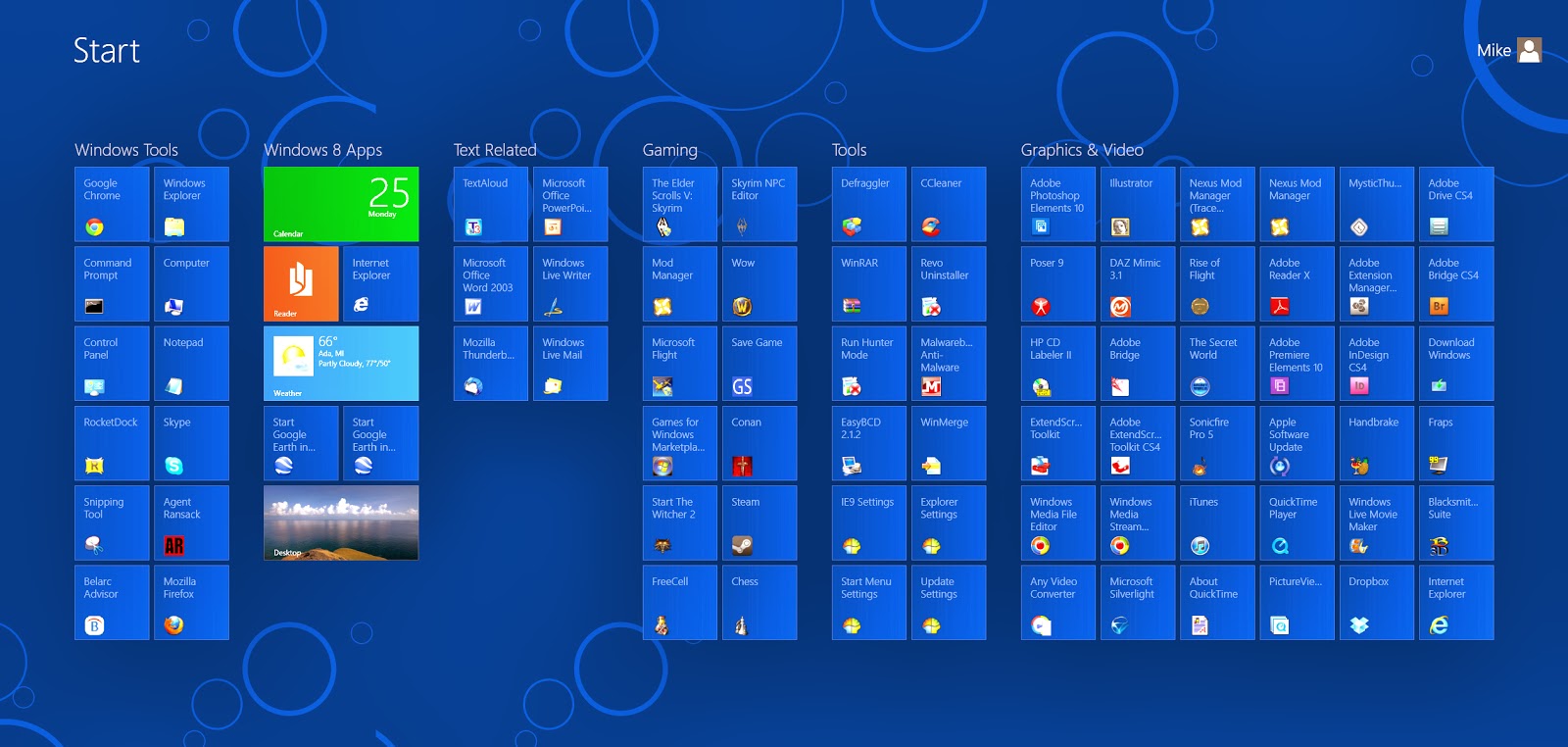Open the Defraggler tile
1568x747 pixels.
pos(869,204)
